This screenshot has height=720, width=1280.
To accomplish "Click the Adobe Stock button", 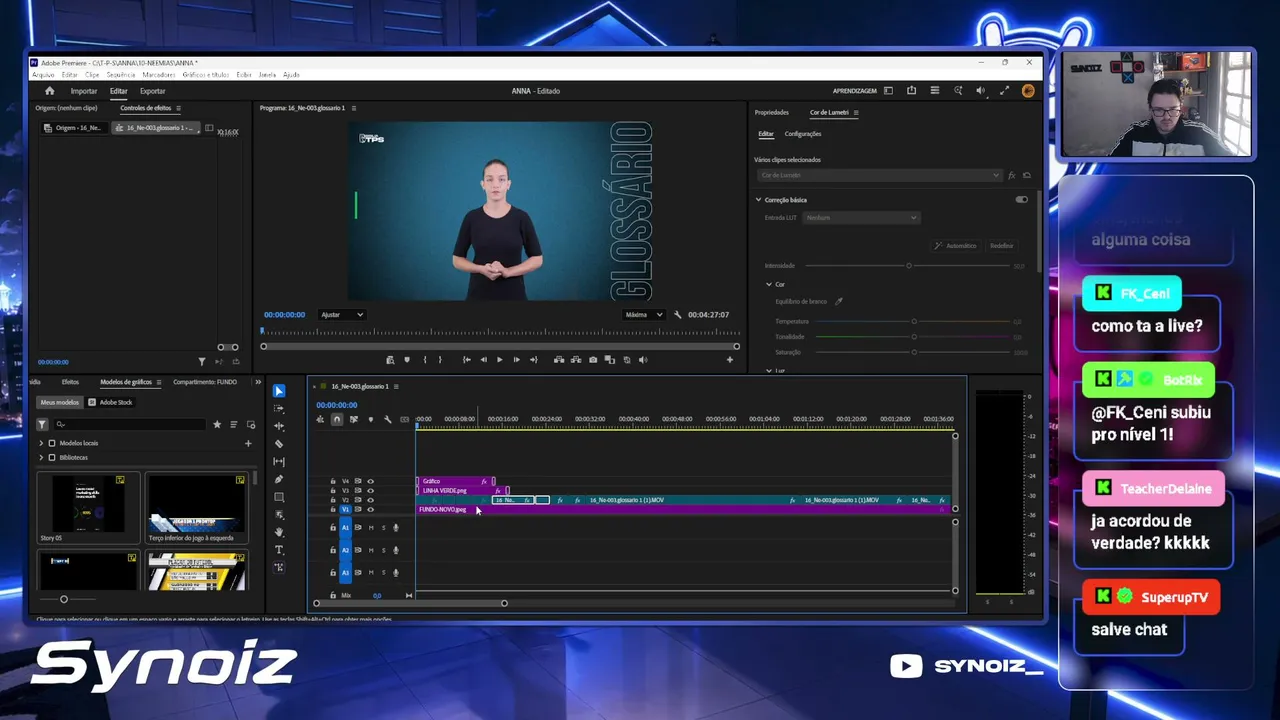I will 111,403.
